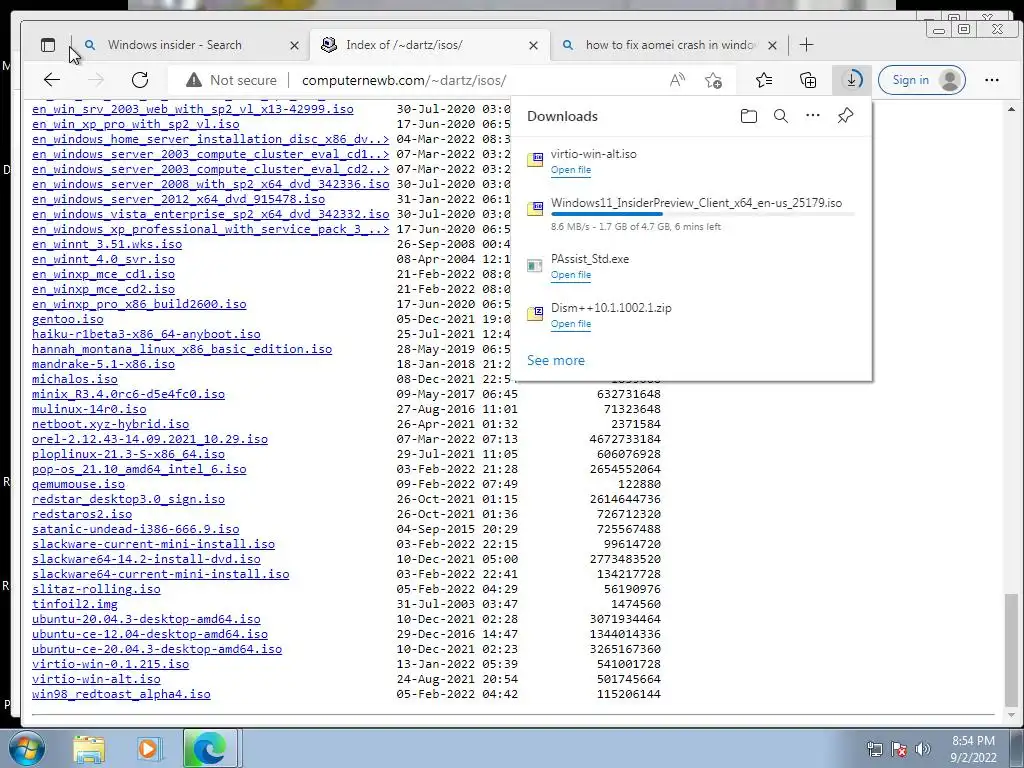Pin the Downloads panel

pyautogui.click(x=845, y=116)
